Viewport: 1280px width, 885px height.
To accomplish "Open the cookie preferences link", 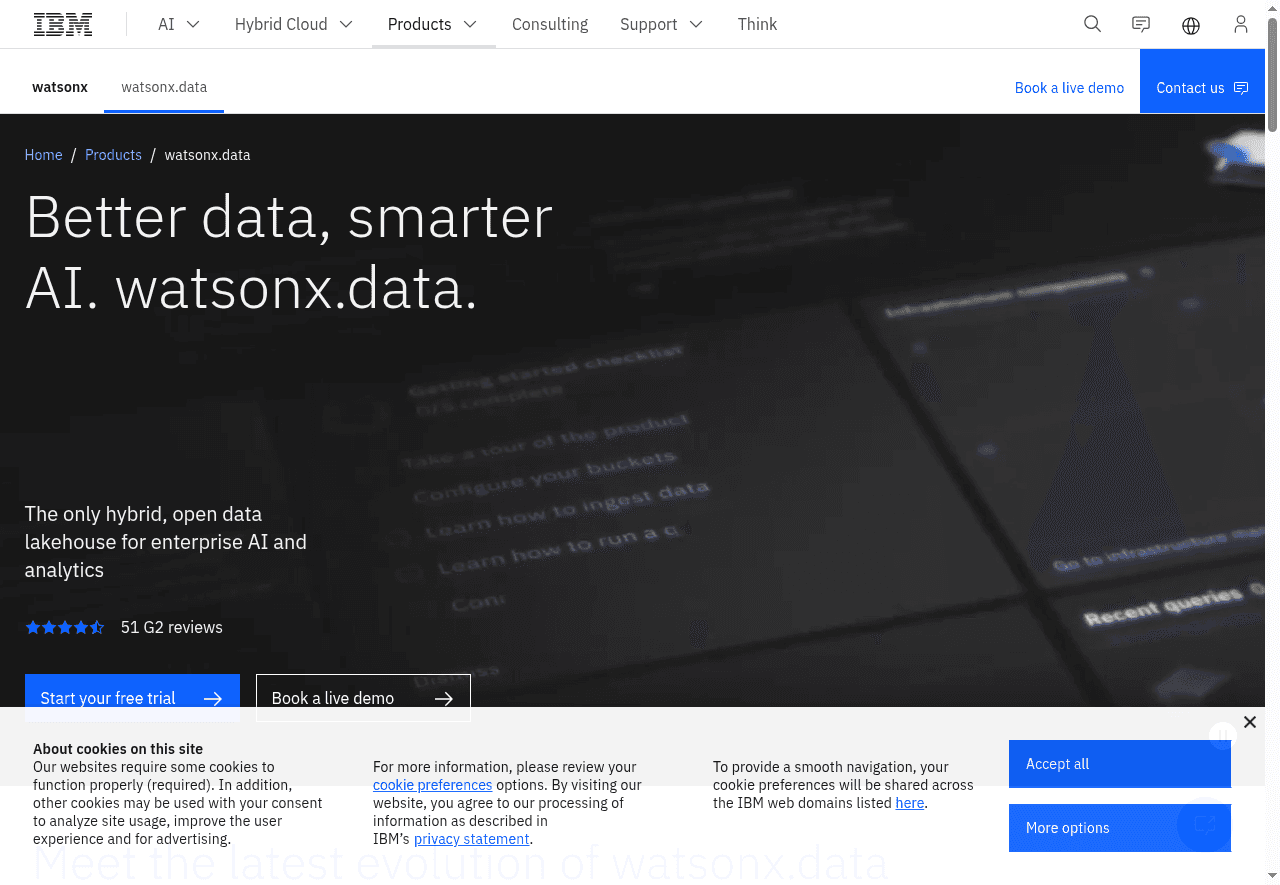I will [432, 784].
